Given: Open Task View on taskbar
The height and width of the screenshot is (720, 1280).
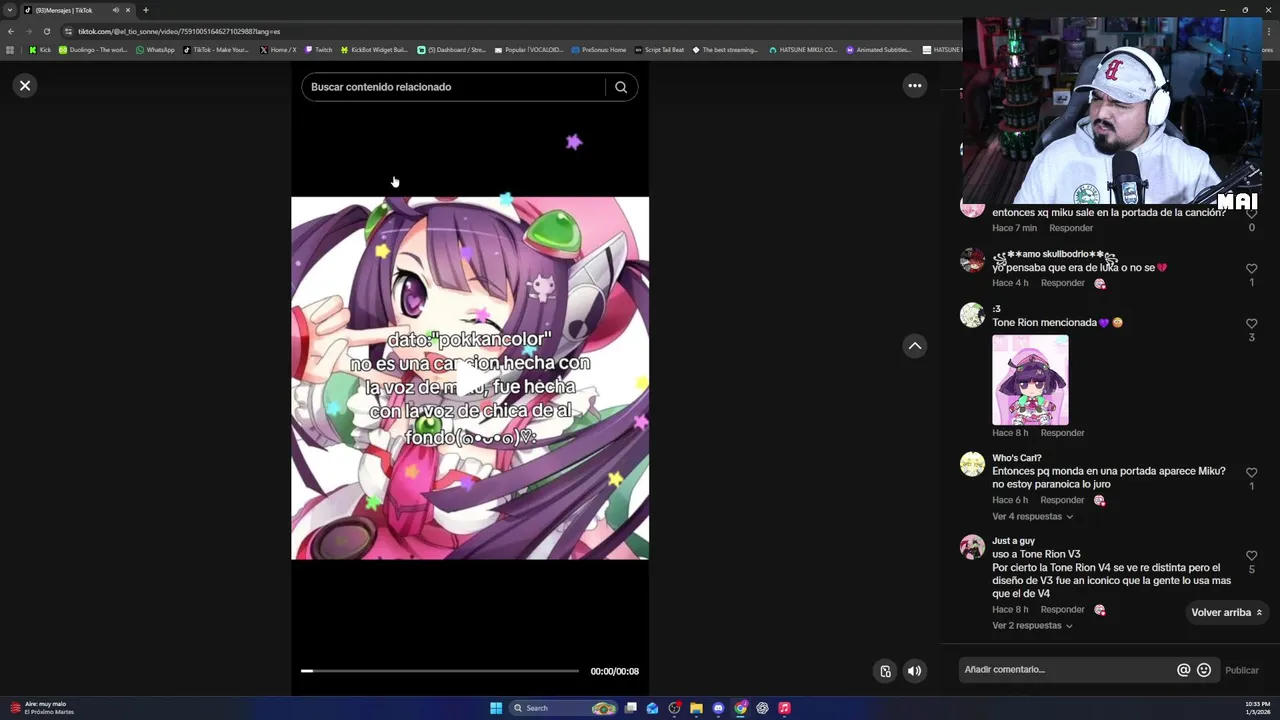Looking at the screenshot, I should click(630, 708).
